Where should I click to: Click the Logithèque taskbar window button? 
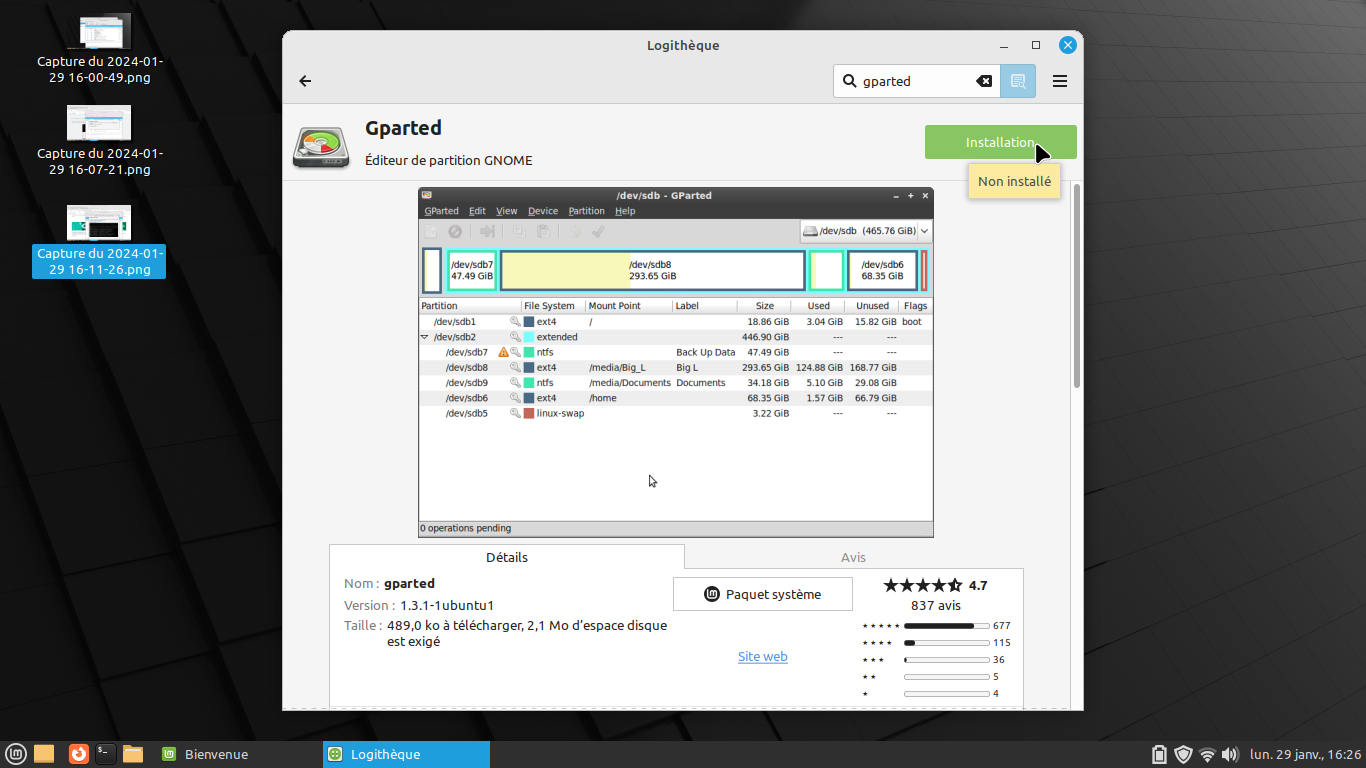click(x=406, y=754)
